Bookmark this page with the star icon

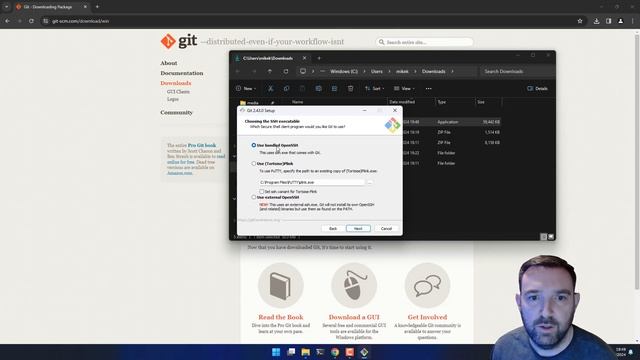(x=580, y=21)
